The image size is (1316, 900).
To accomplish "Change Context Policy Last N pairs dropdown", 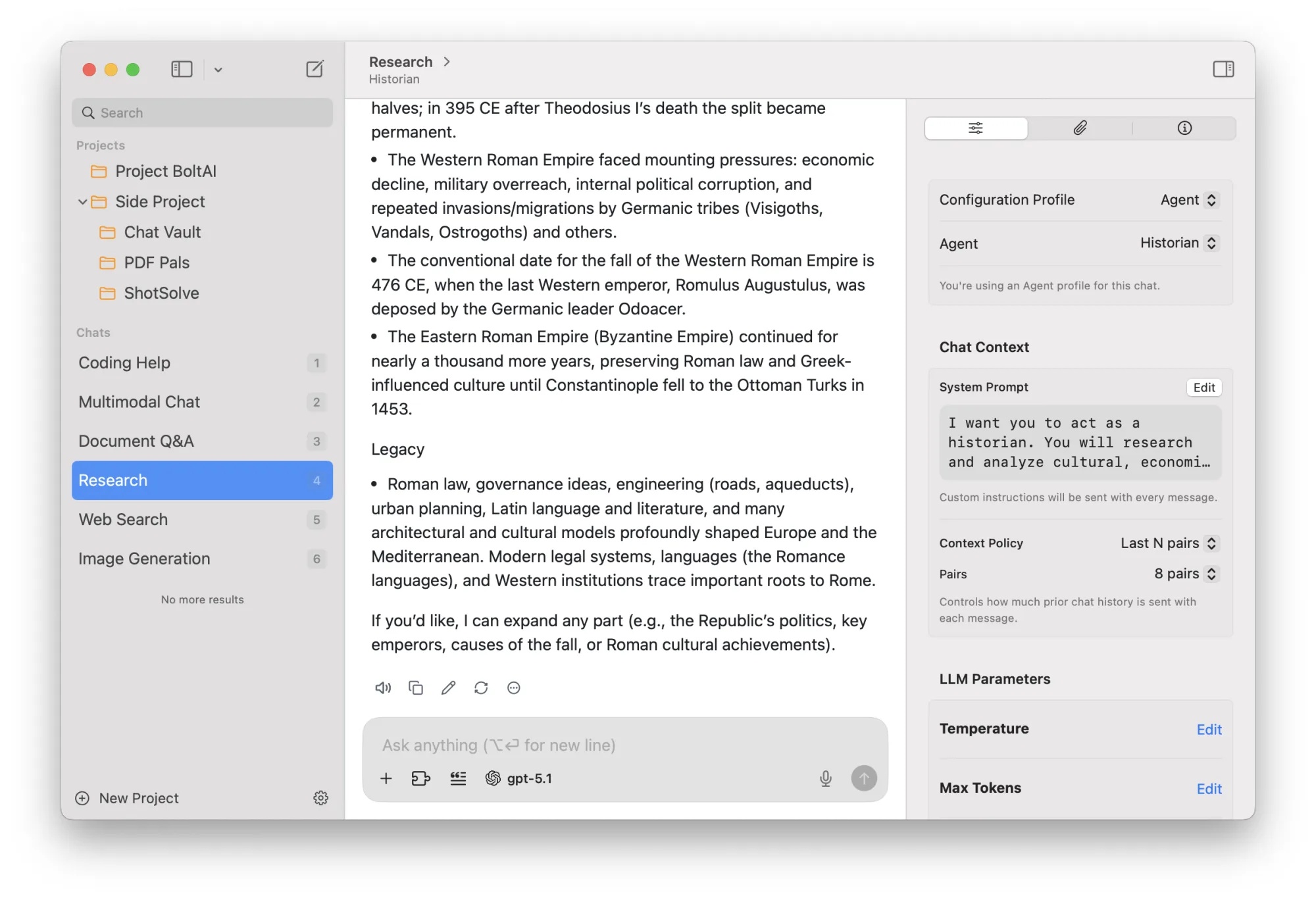I will [1169, 543].
